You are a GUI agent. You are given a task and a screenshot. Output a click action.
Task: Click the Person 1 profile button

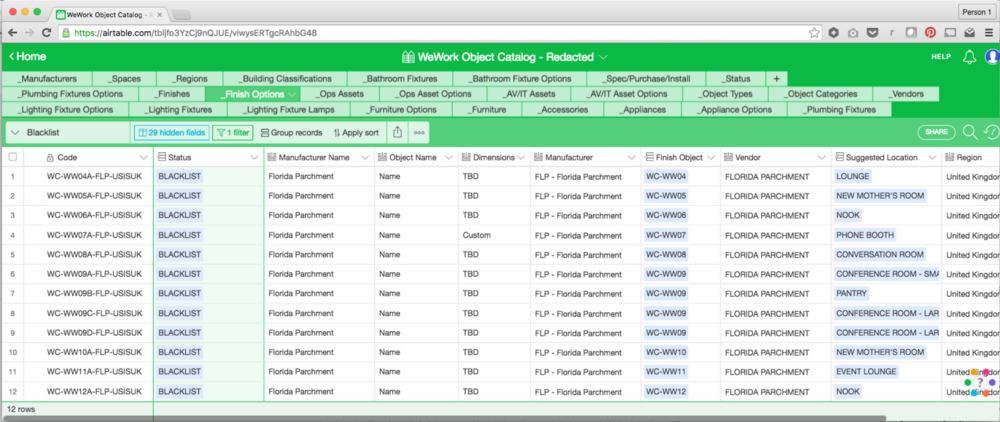pos(976,12)
